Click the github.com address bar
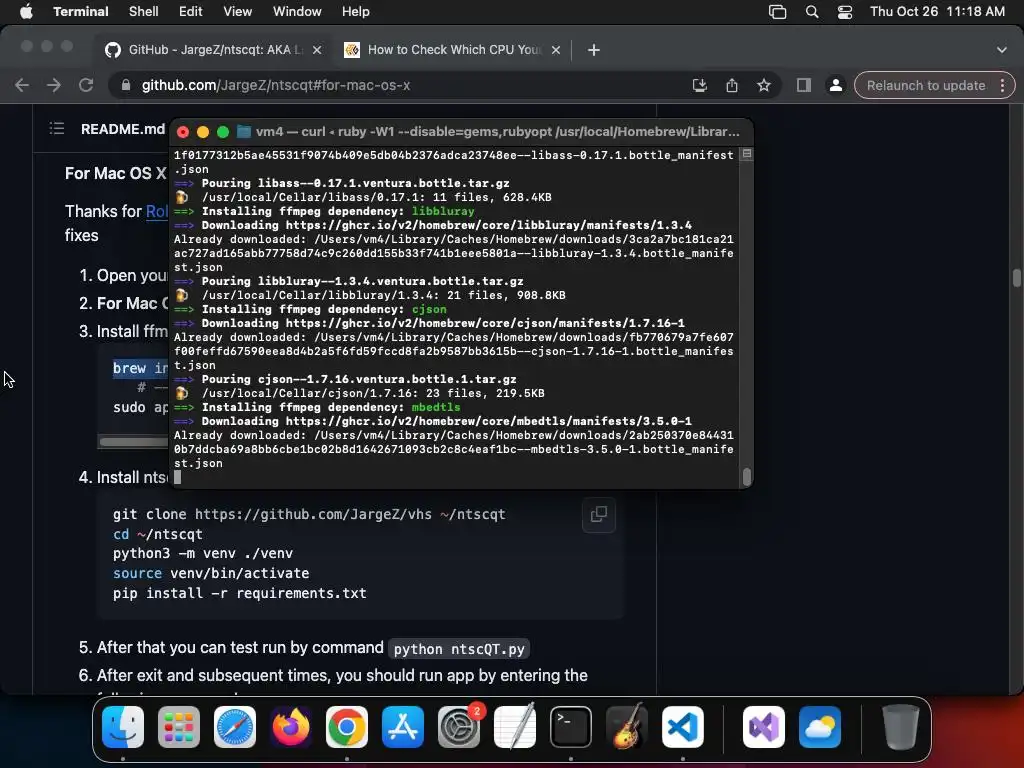The height and width of the screenshot is (768, 1024). (405, 86)
